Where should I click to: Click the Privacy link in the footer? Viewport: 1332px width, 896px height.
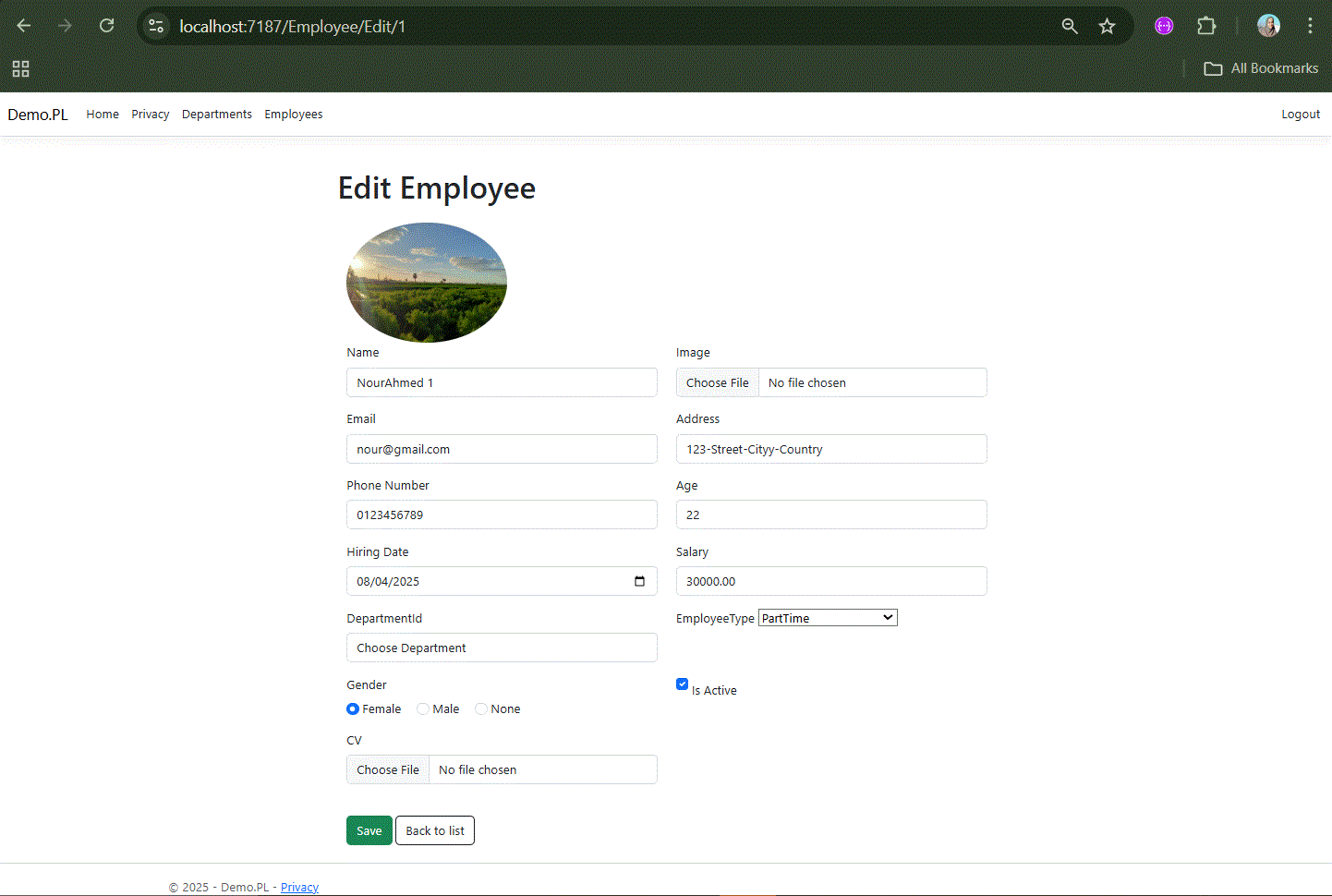coord(299,887)
